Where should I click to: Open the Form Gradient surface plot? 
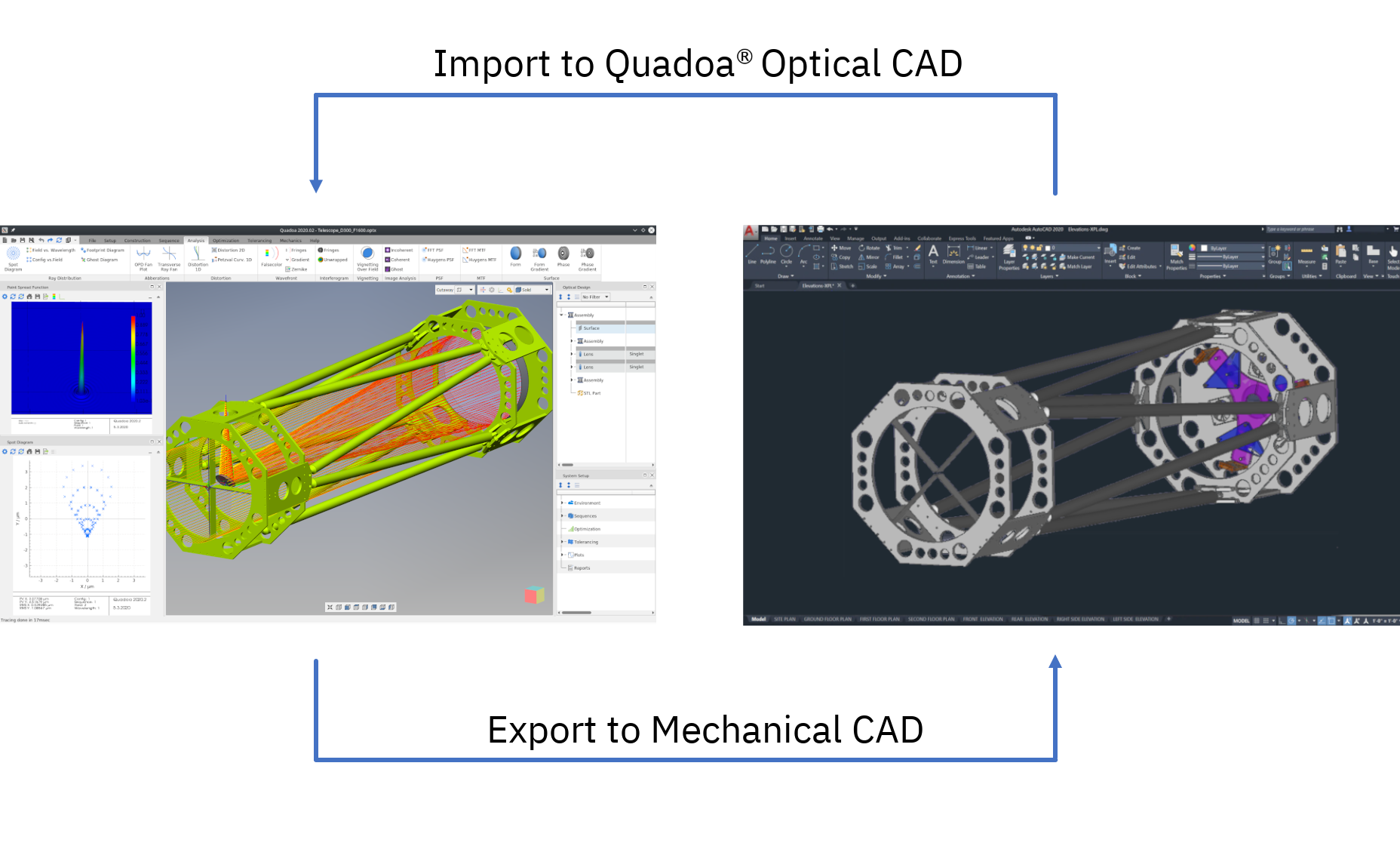pyautogui.click(x=539, y=258)
